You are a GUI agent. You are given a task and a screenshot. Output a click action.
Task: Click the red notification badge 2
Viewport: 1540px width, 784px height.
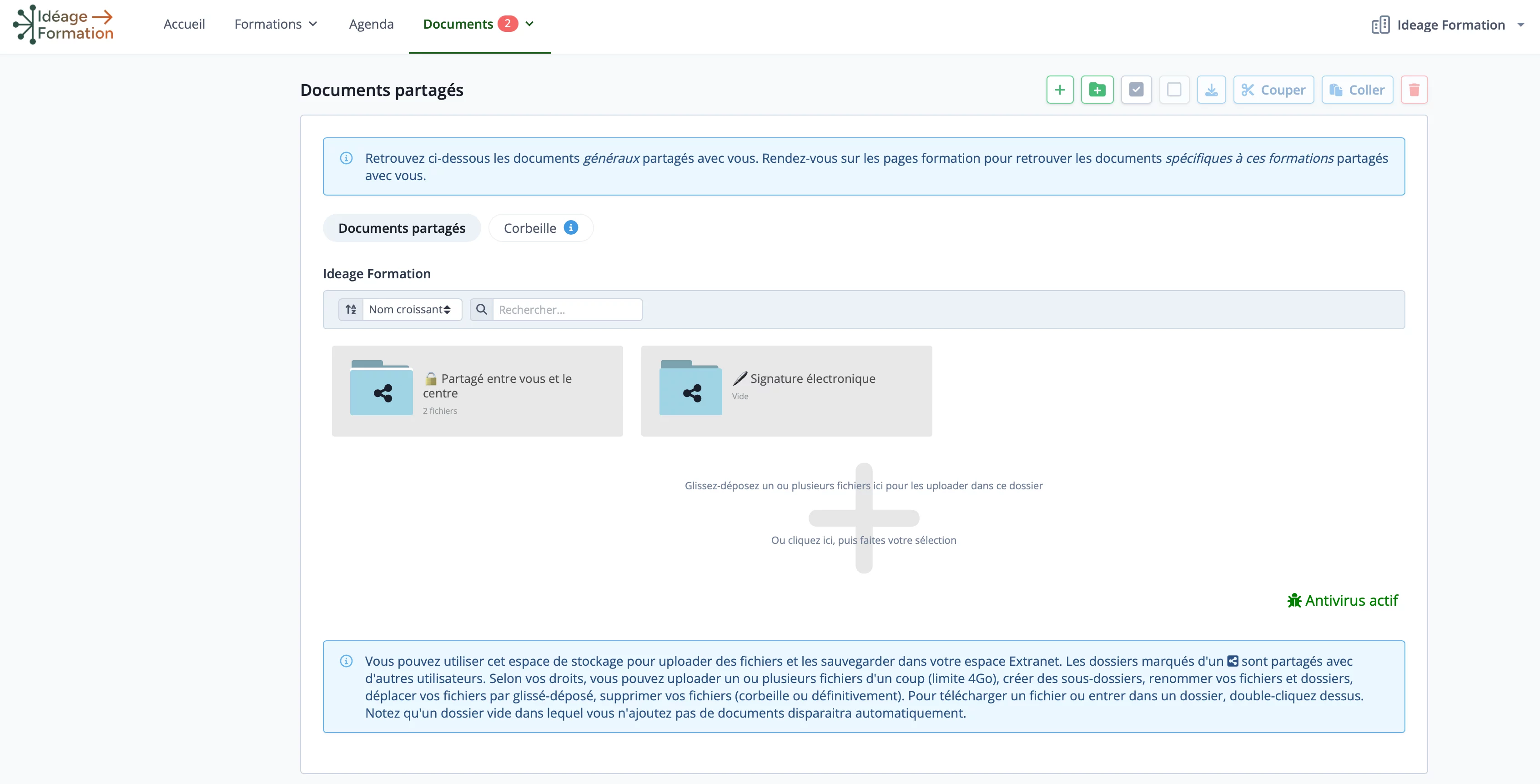coord(508,23)
